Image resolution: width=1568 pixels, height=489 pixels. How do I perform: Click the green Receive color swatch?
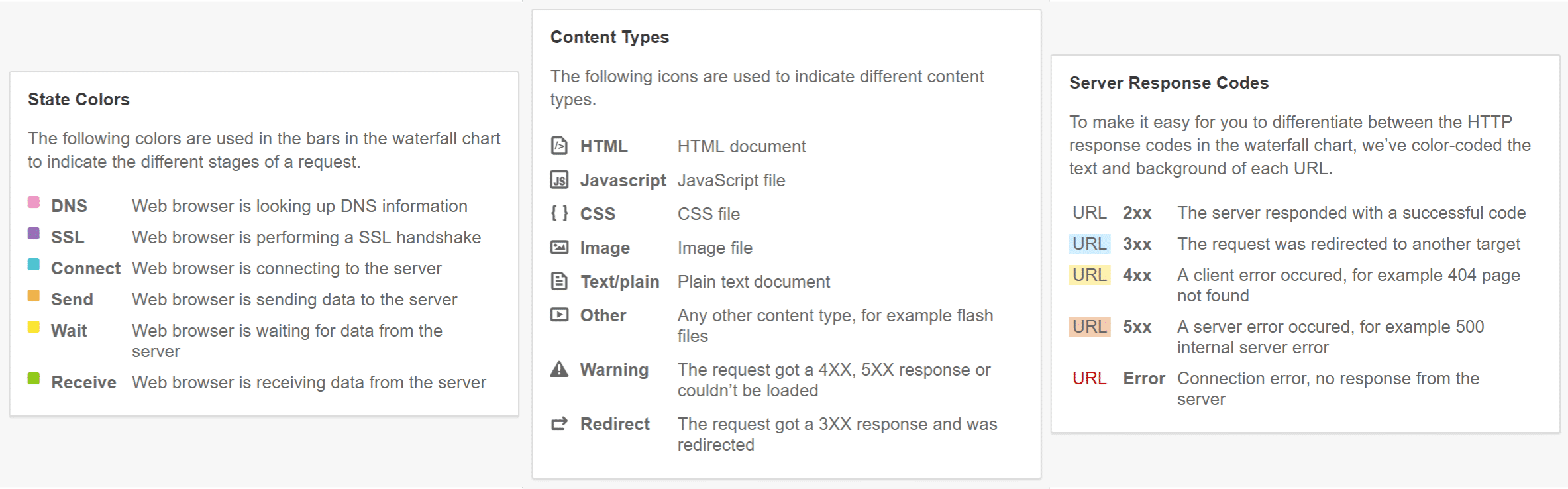(34, 378)
